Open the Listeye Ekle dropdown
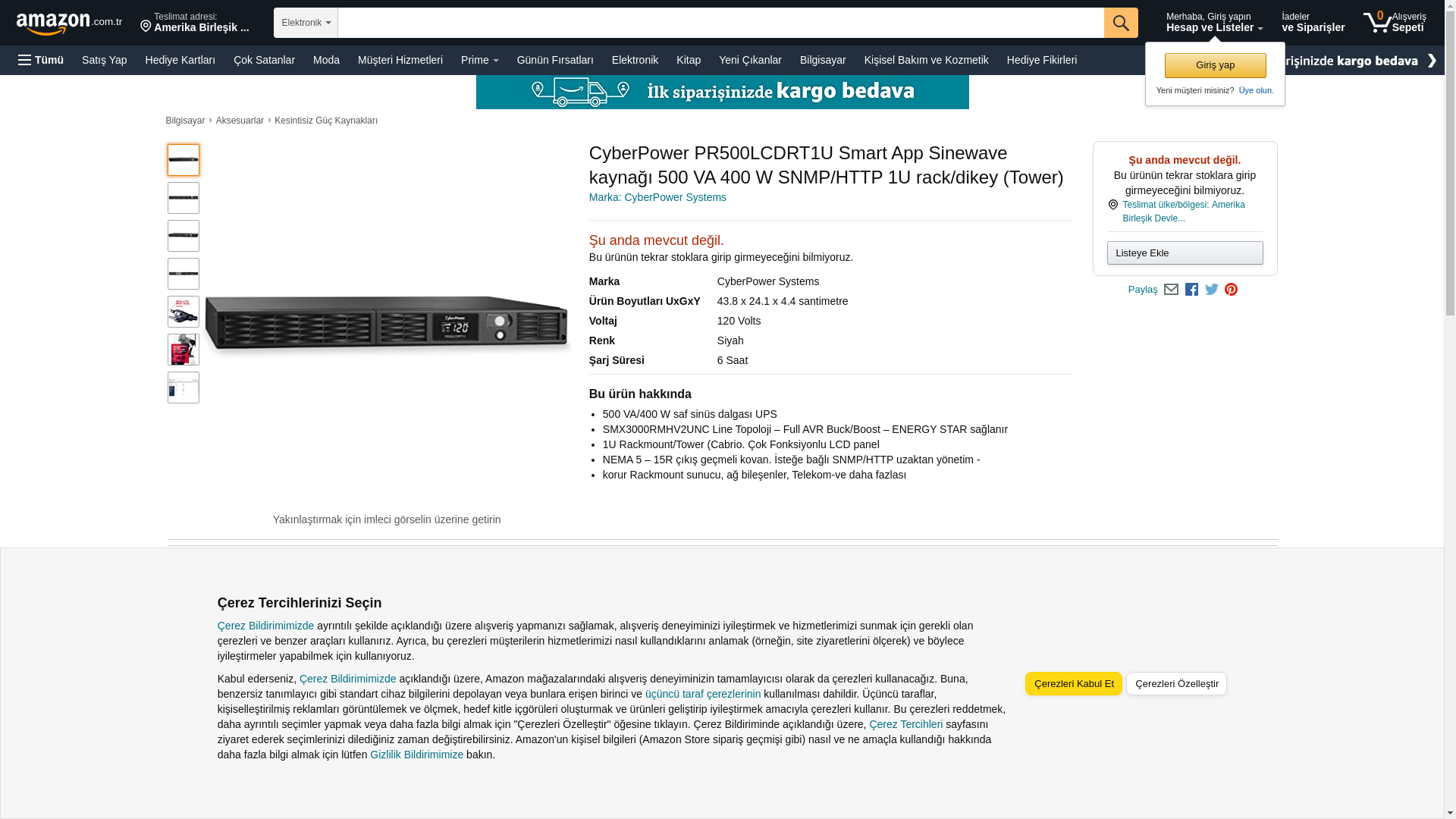 click(1185, 253)
